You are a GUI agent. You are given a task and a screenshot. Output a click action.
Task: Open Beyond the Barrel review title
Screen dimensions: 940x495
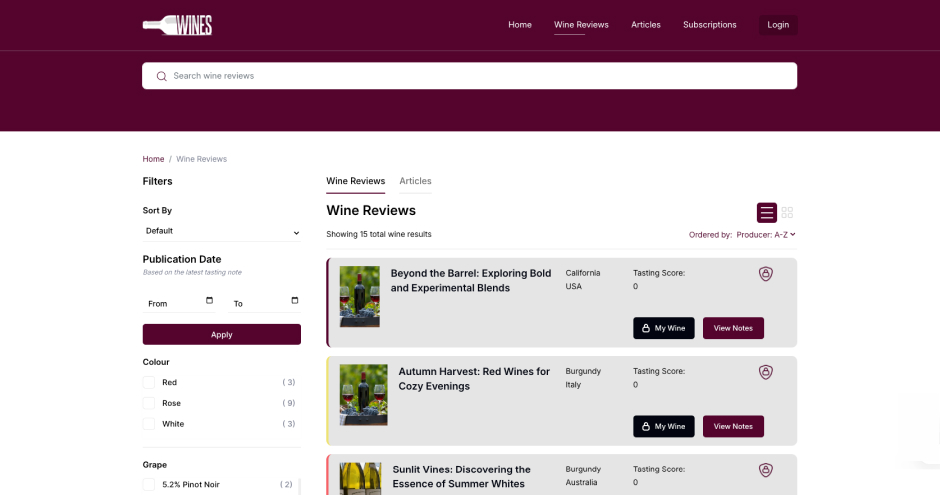[471, 280]
